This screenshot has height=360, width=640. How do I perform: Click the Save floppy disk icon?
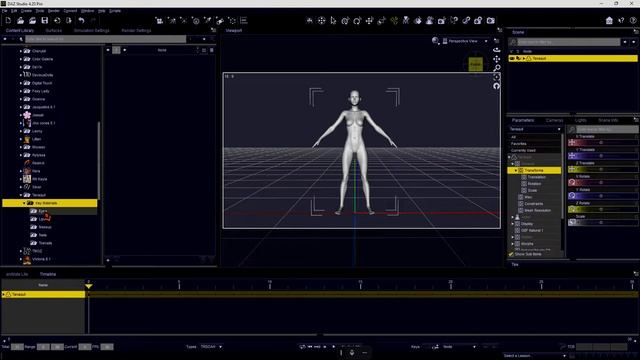[x=44, y=20]
